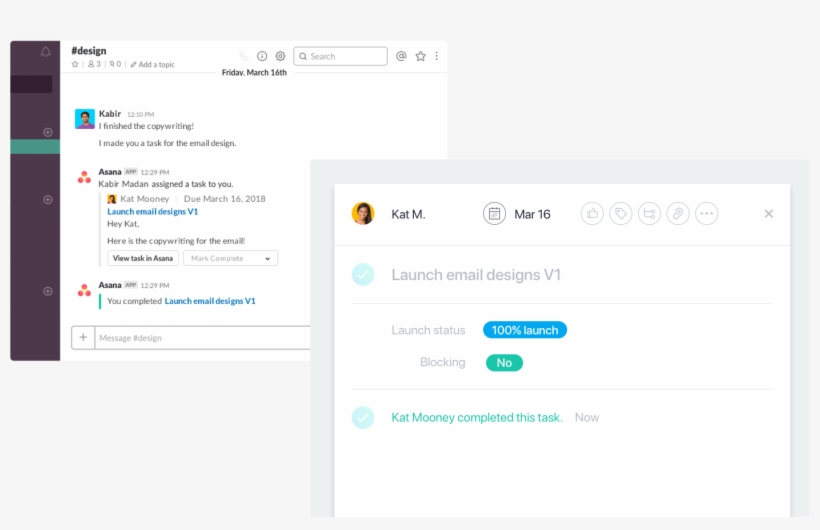Attach a file with paperclip icon
Viewport: 820px width, 530px height.
(x=678, y=213)
